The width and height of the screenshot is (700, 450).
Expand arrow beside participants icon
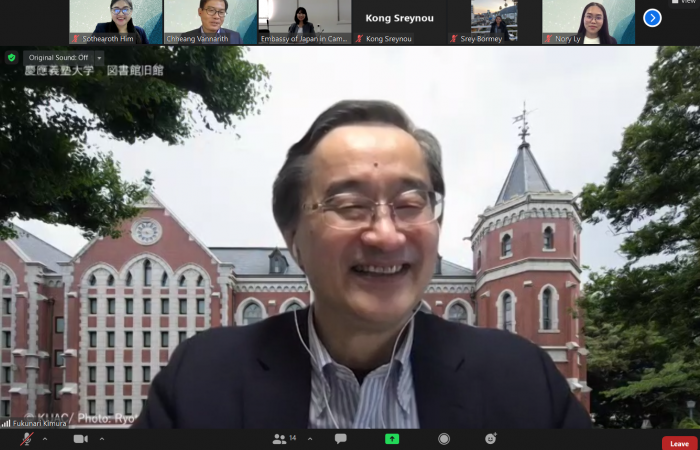point(309,439)
